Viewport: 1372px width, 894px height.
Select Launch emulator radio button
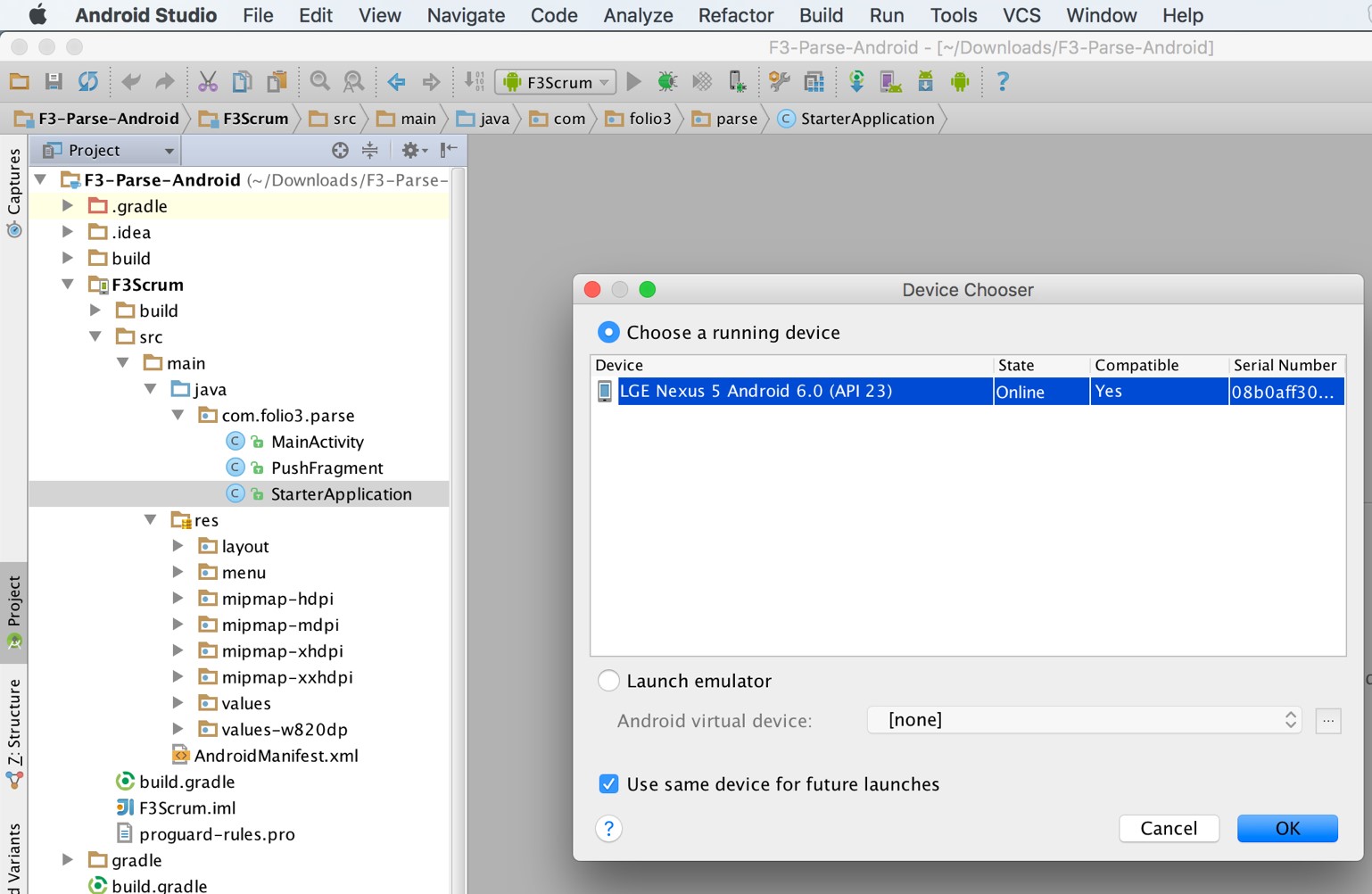(608, 681)
